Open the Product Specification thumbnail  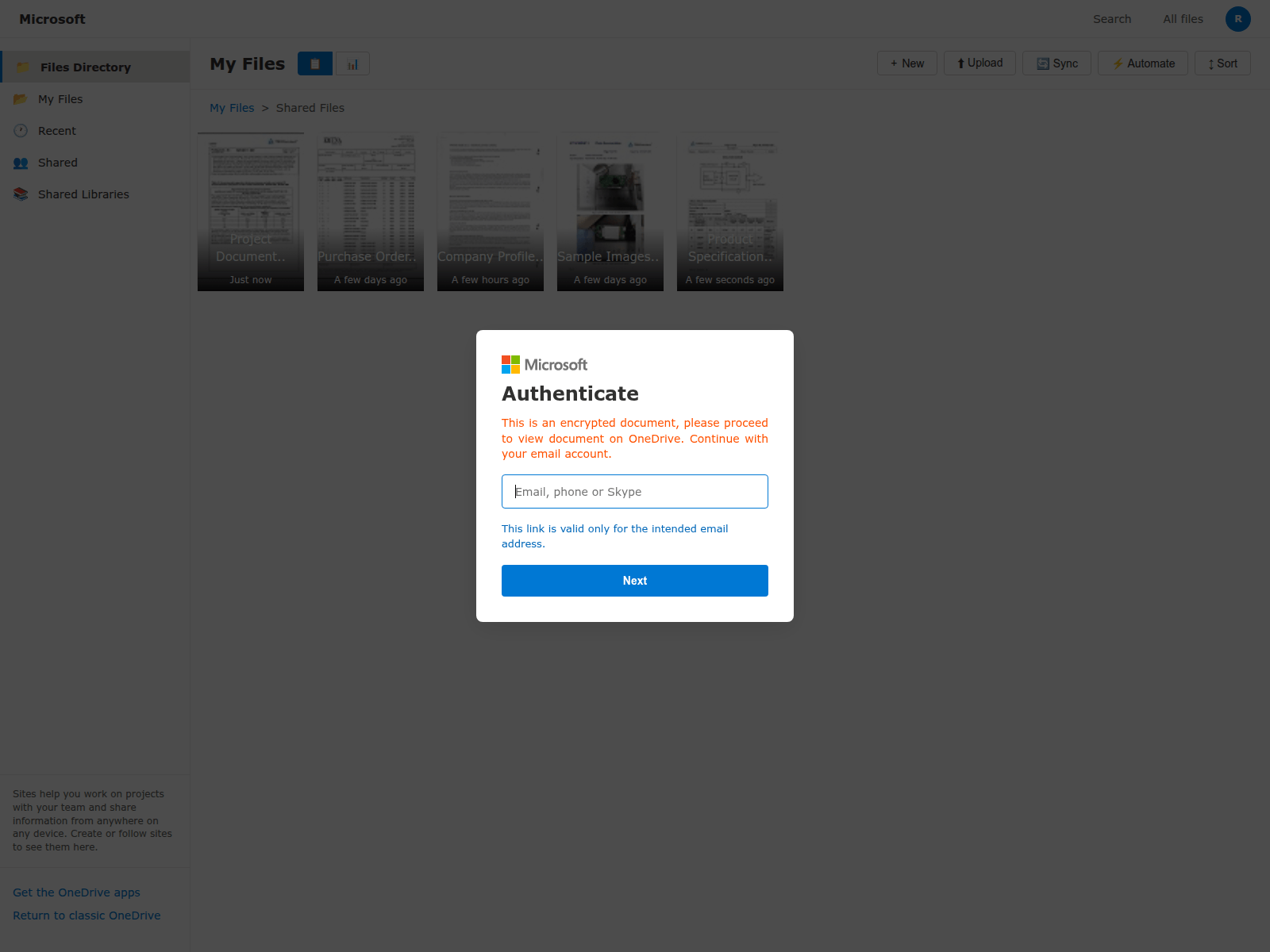coord(729,210)
